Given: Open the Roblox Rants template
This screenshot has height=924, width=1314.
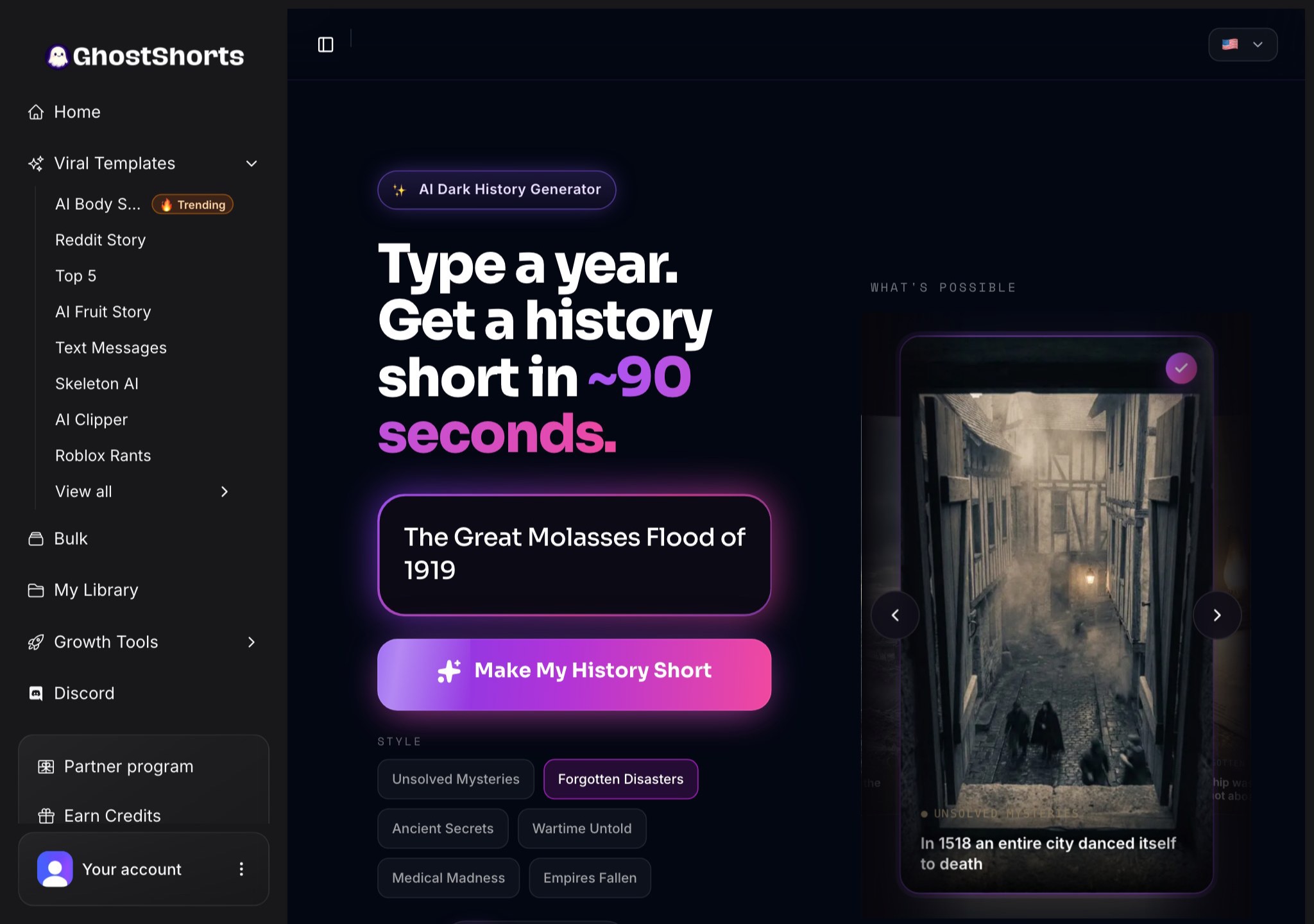Looking at the screenshot, I should click(x=103, y=456).
